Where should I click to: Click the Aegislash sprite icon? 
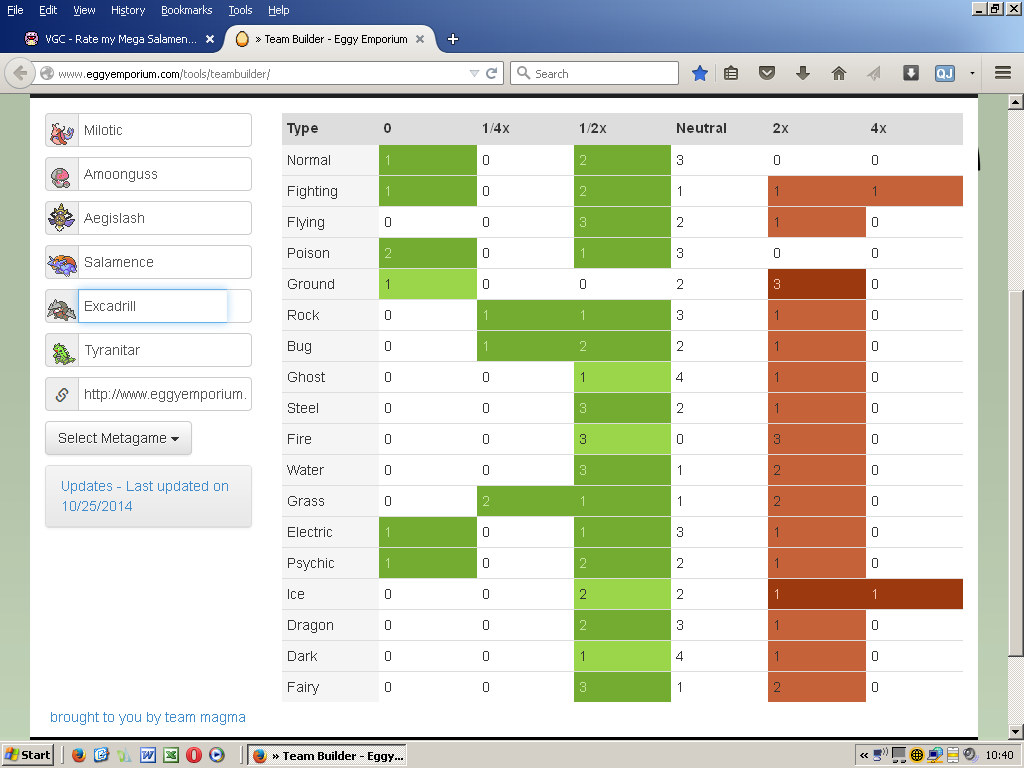[x=61, y=218]
